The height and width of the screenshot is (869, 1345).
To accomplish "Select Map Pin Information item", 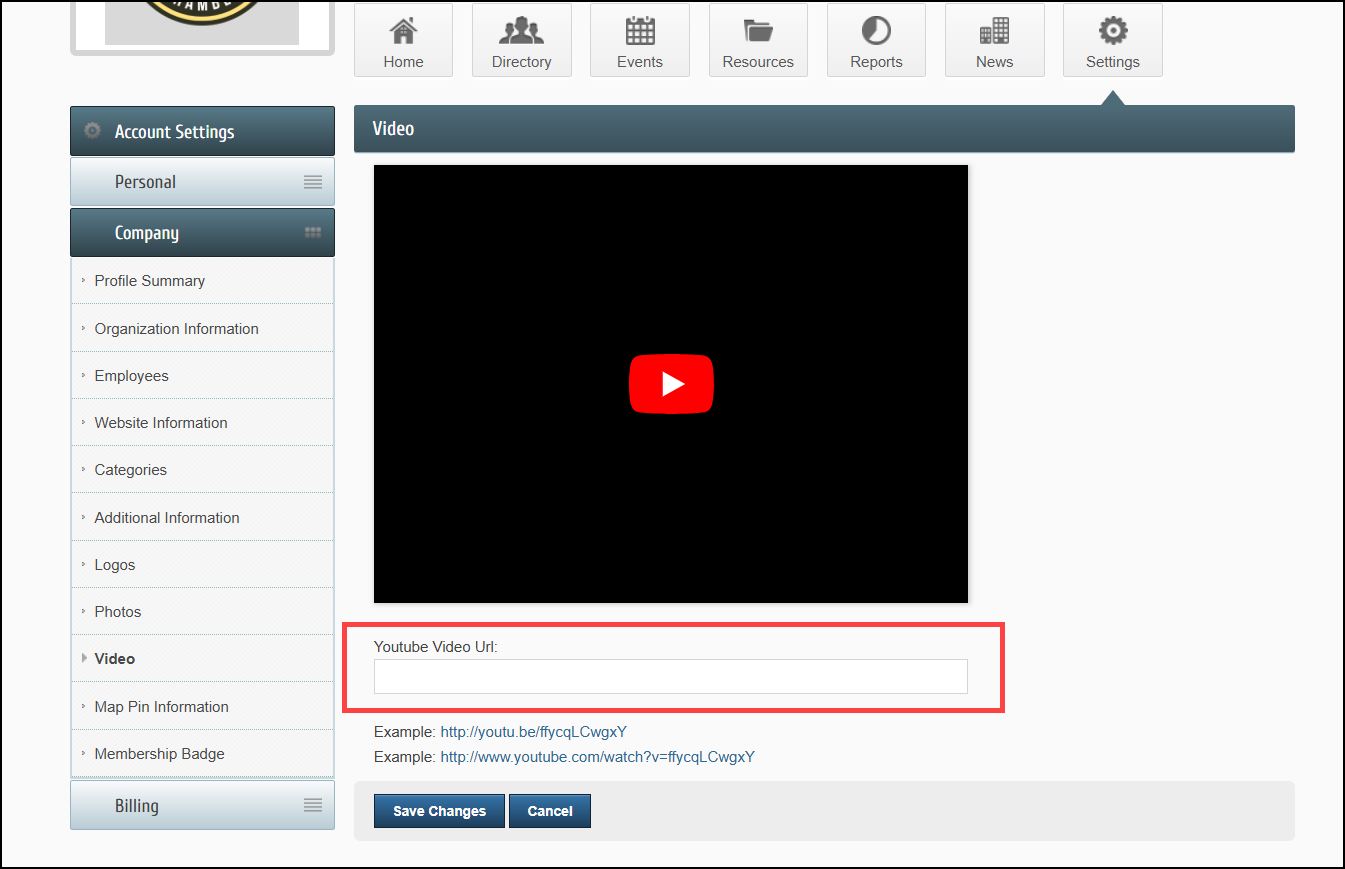I will (x=161, y=707).
